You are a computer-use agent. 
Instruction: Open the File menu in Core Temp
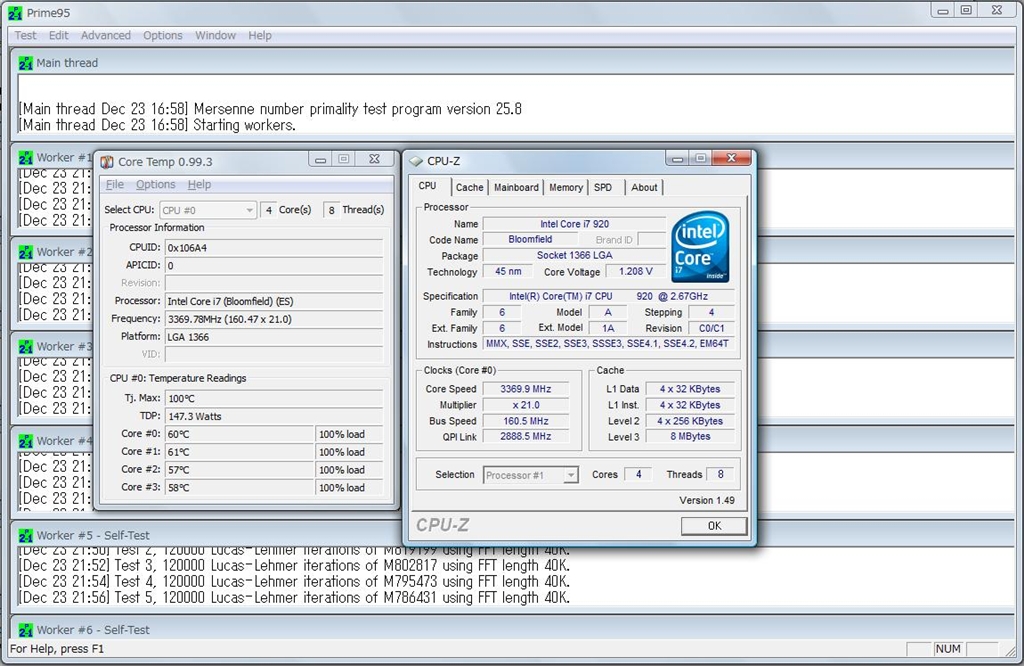pyautogui.click(x=115, y=185)
